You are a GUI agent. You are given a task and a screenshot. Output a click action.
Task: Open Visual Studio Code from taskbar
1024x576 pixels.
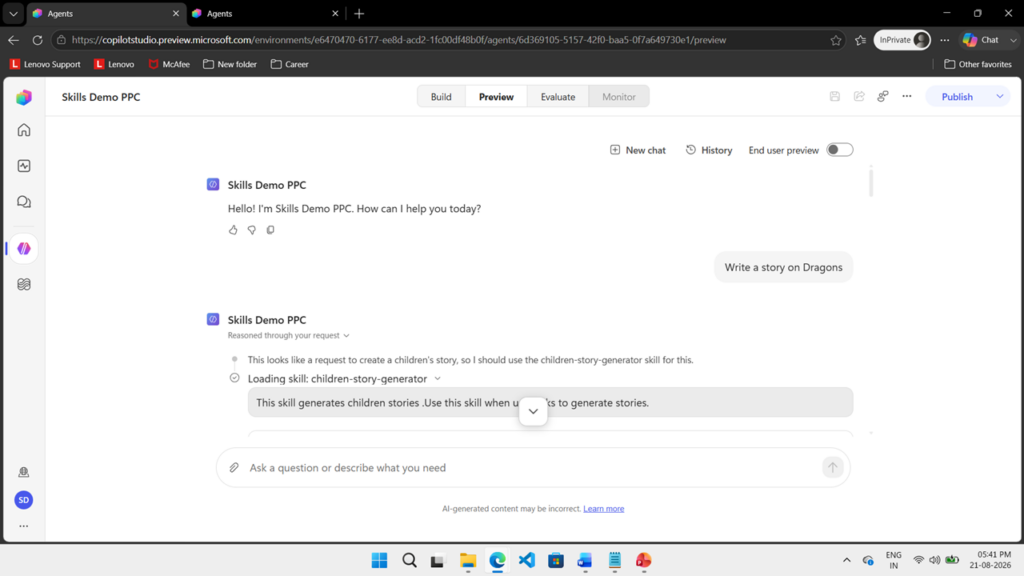pyautogui.click(x=527, y=560)
